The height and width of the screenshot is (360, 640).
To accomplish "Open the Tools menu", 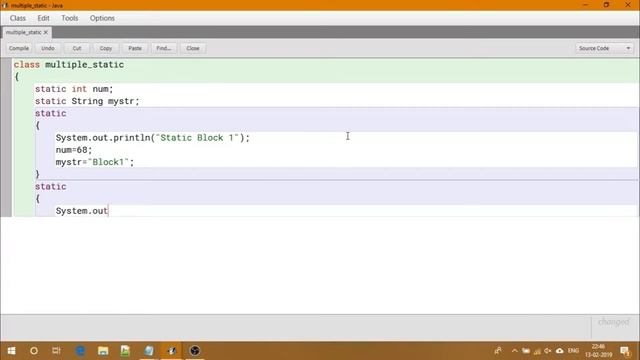I will pyautogui.click(x=70, y=18).
